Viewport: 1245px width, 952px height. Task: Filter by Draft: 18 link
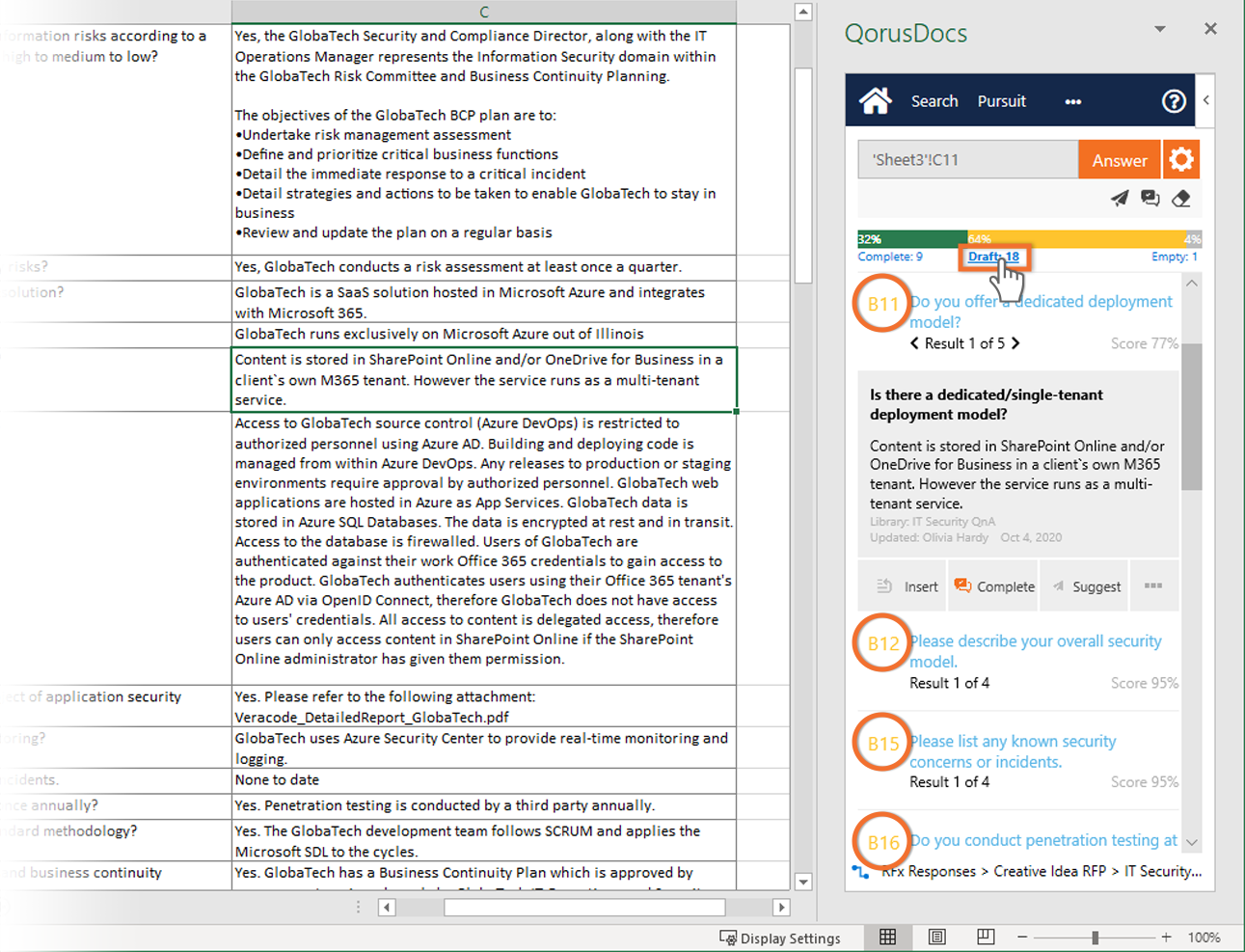pos(993,257)
